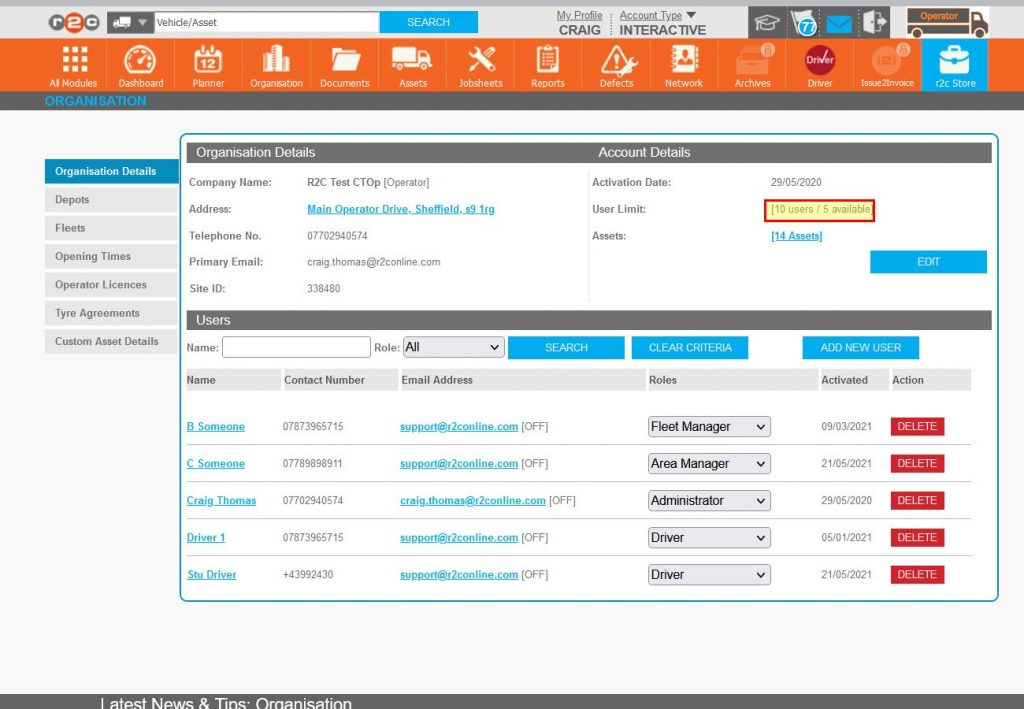Viewport: 1024px width, 709px height.
Task: Click the ADD NEW USER button
Action: pos(860,347)
